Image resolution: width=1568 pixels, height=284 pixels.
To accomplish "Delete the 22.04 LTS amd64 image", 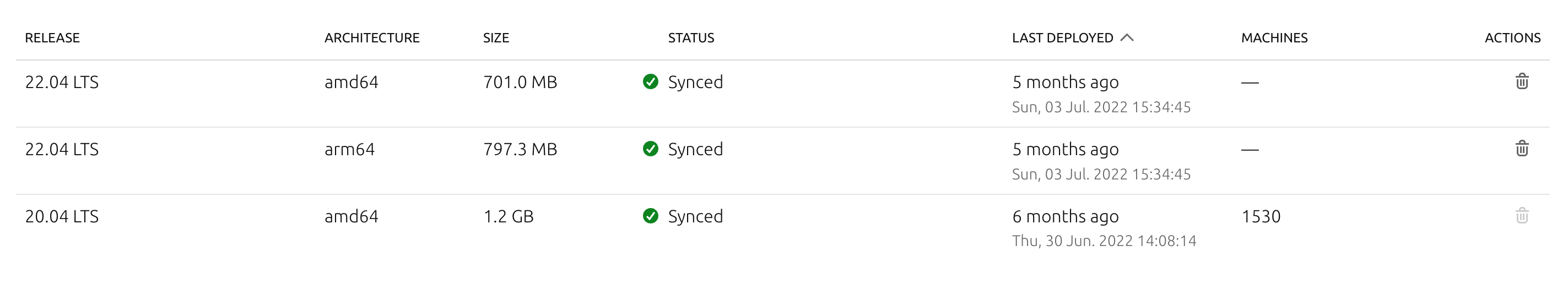I will (1522, 81).
